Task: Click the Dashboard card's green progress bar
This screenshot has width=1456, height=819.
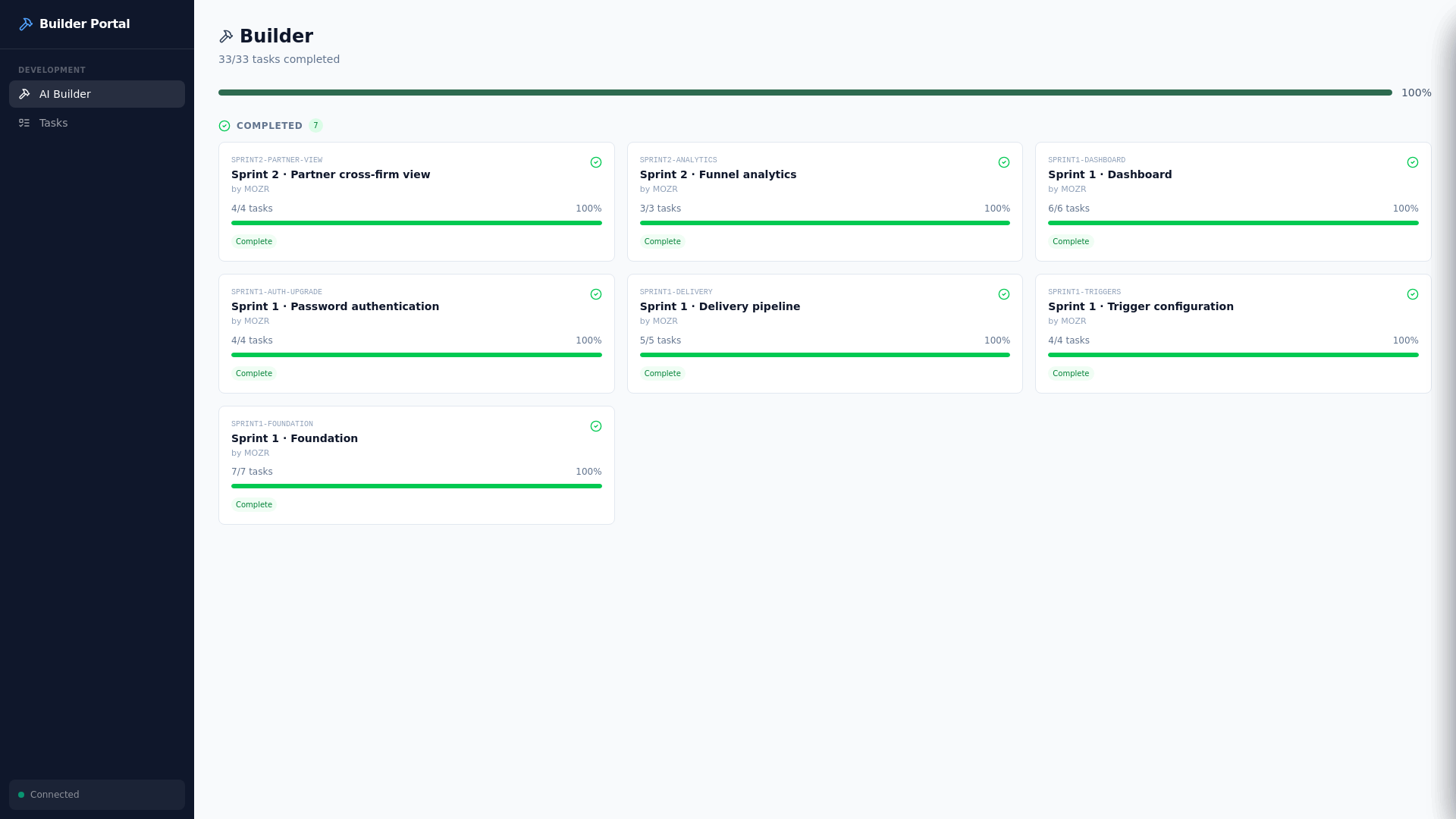Action: pos(1233,223)
